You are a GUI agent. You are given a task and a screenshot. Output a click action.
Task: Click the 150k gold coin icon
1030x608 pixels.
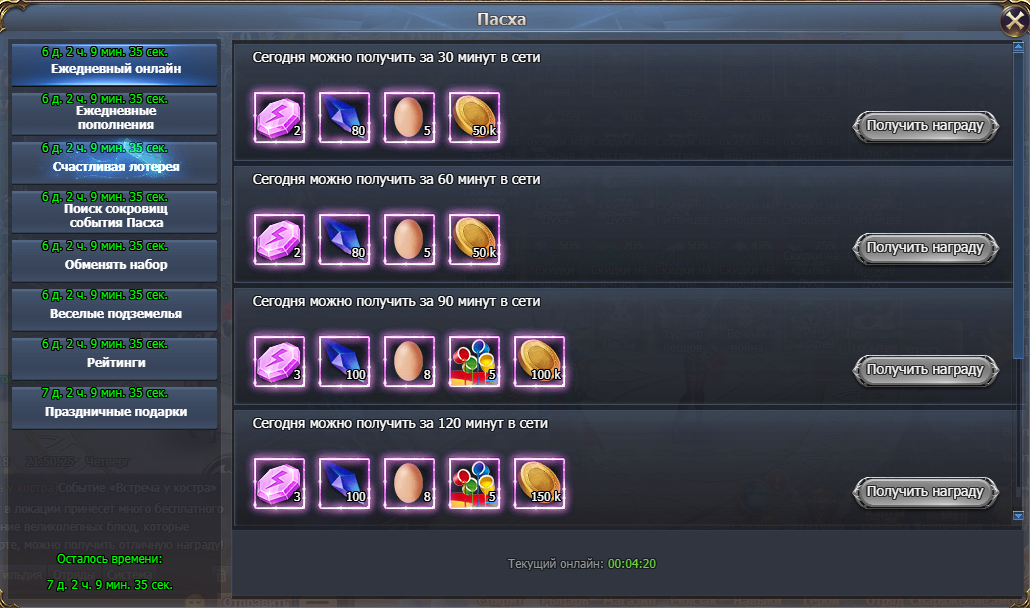(x=539, y=484)
